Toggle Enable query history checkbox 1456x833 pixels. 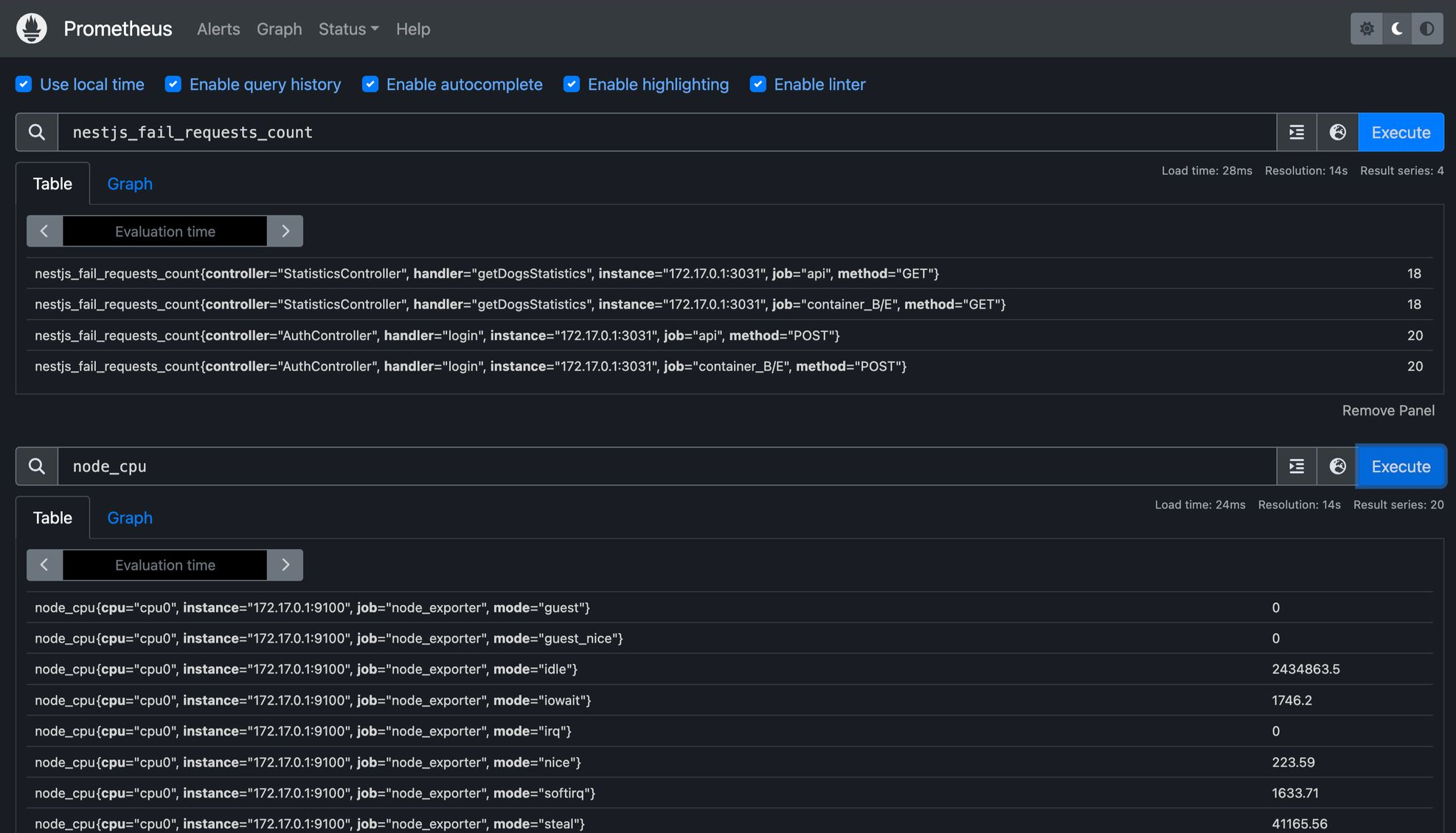point(173,84)
